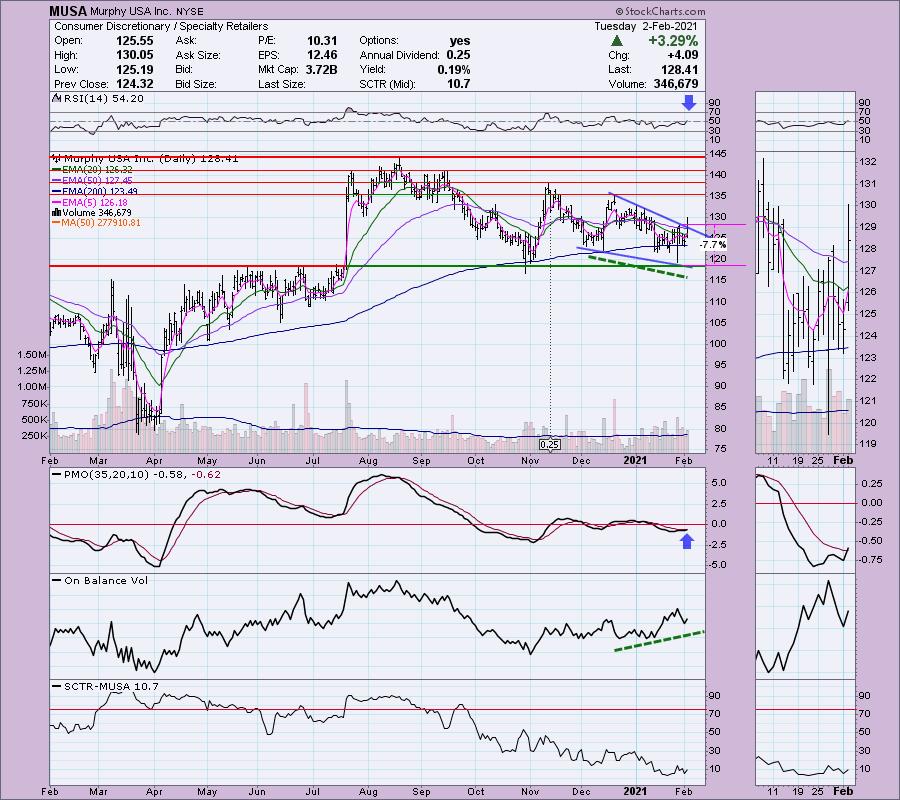This screenshot has height=800, width=900.
Task: Click the 2021 year label under price chart
Action: [x=635, y=460]
